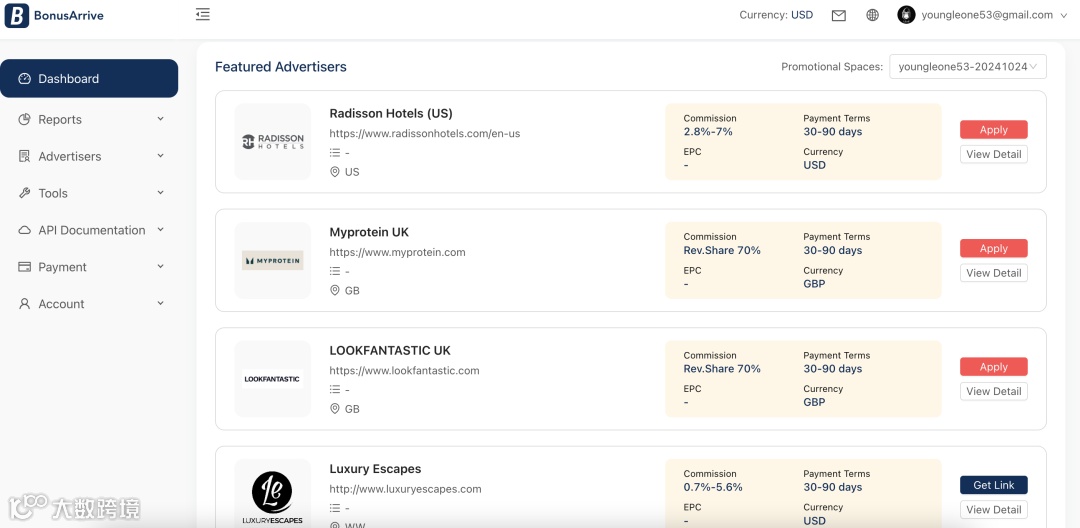The height and width of the screenshot is (528, 1080).
Task: Get Link for Luxury Escapes
Action: click(993, 485)
